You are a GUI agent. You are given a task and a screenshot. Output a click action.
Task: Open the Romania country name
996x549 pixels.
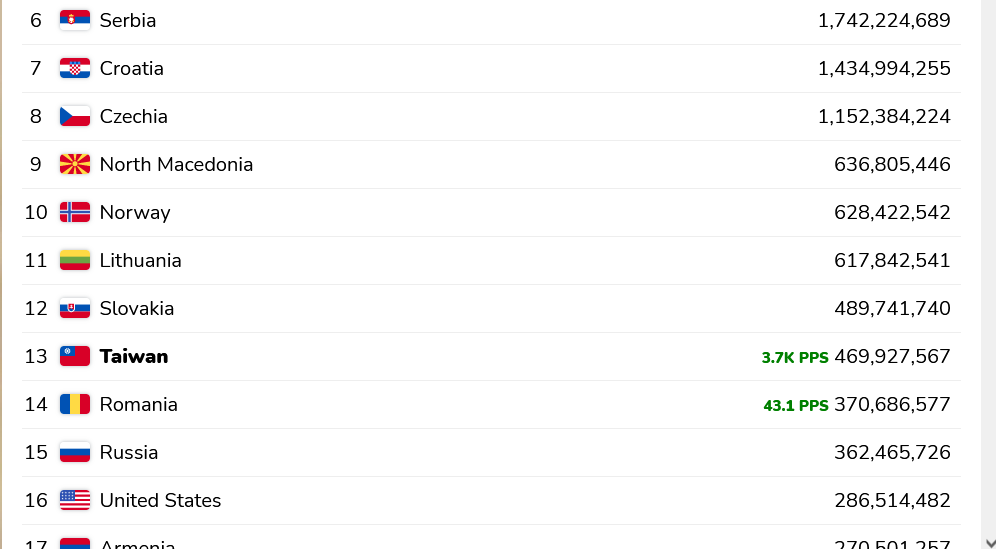coord(138,404)
